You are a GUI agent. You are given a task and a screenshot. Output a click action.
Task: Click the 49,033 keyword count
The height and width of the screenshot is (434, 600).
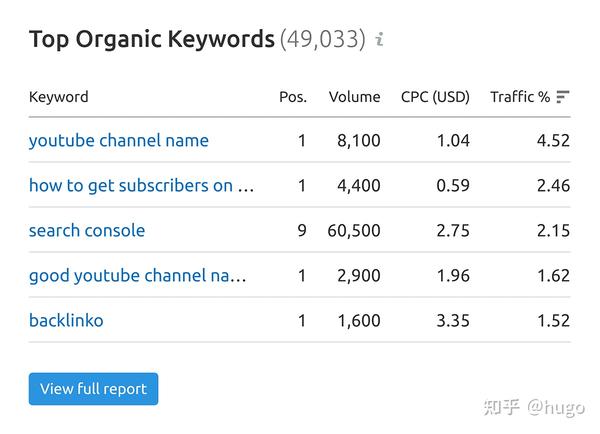pos(323,39)
